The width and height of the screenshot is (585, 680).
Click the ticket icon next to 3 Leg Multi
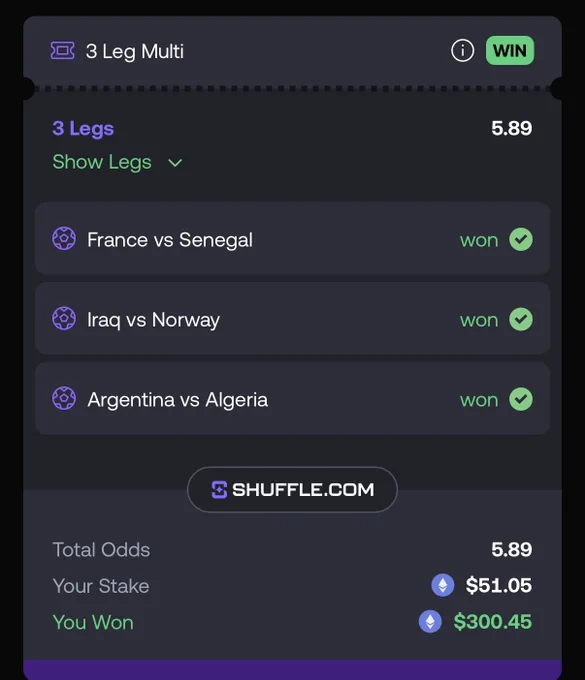click(62, 51)
